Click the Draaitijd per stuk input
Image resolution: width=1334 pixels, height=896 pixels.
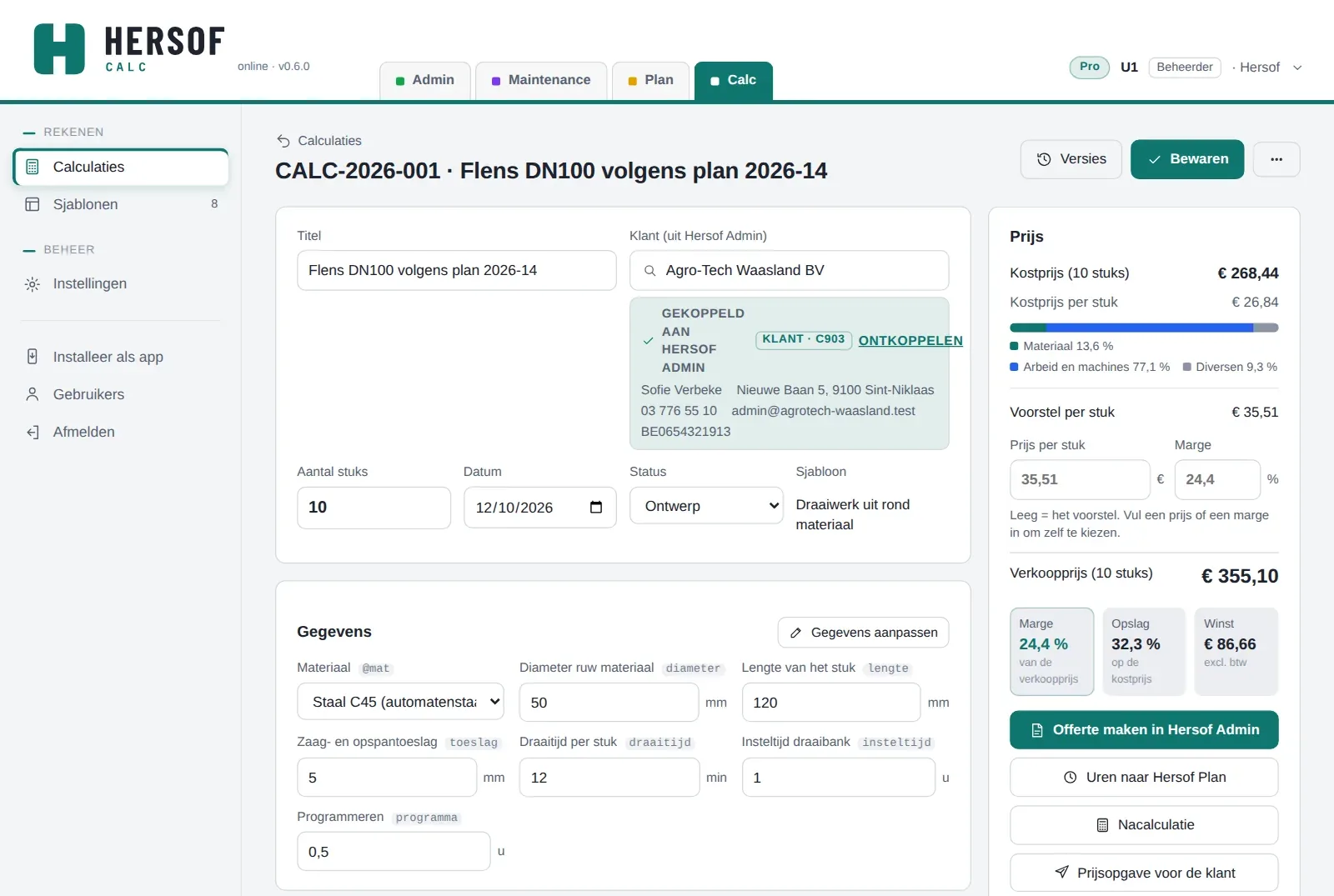click(609, 778)
